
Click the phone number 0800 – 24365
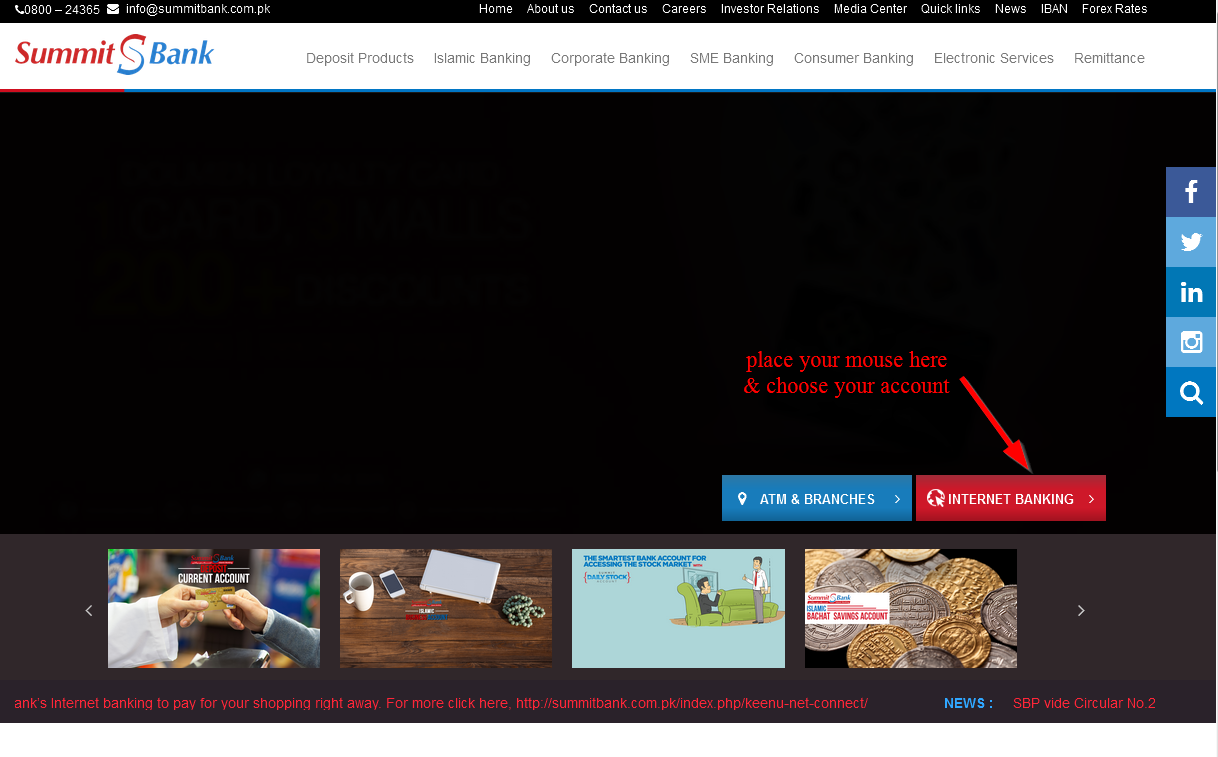coord(62,10)
